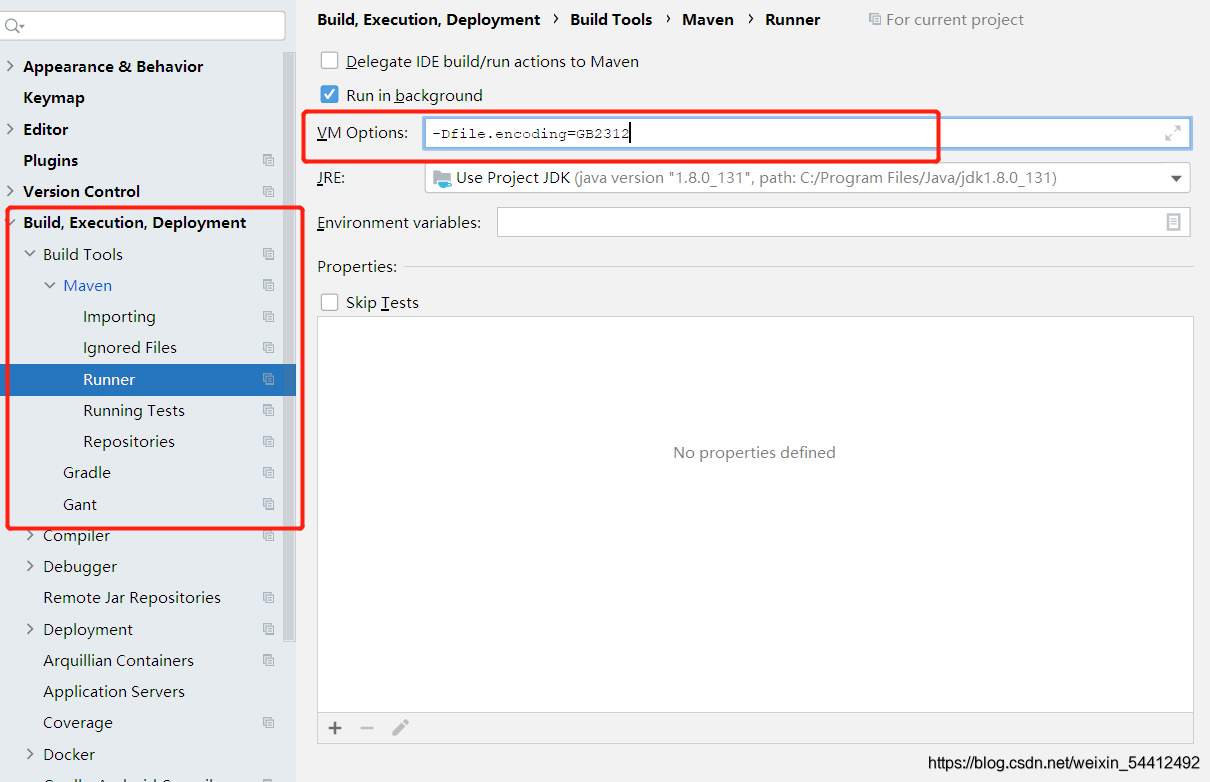This screenshot has height=782, width=1210.
Task: Click project-level icon next to Coverage
Action: (268, 722)
